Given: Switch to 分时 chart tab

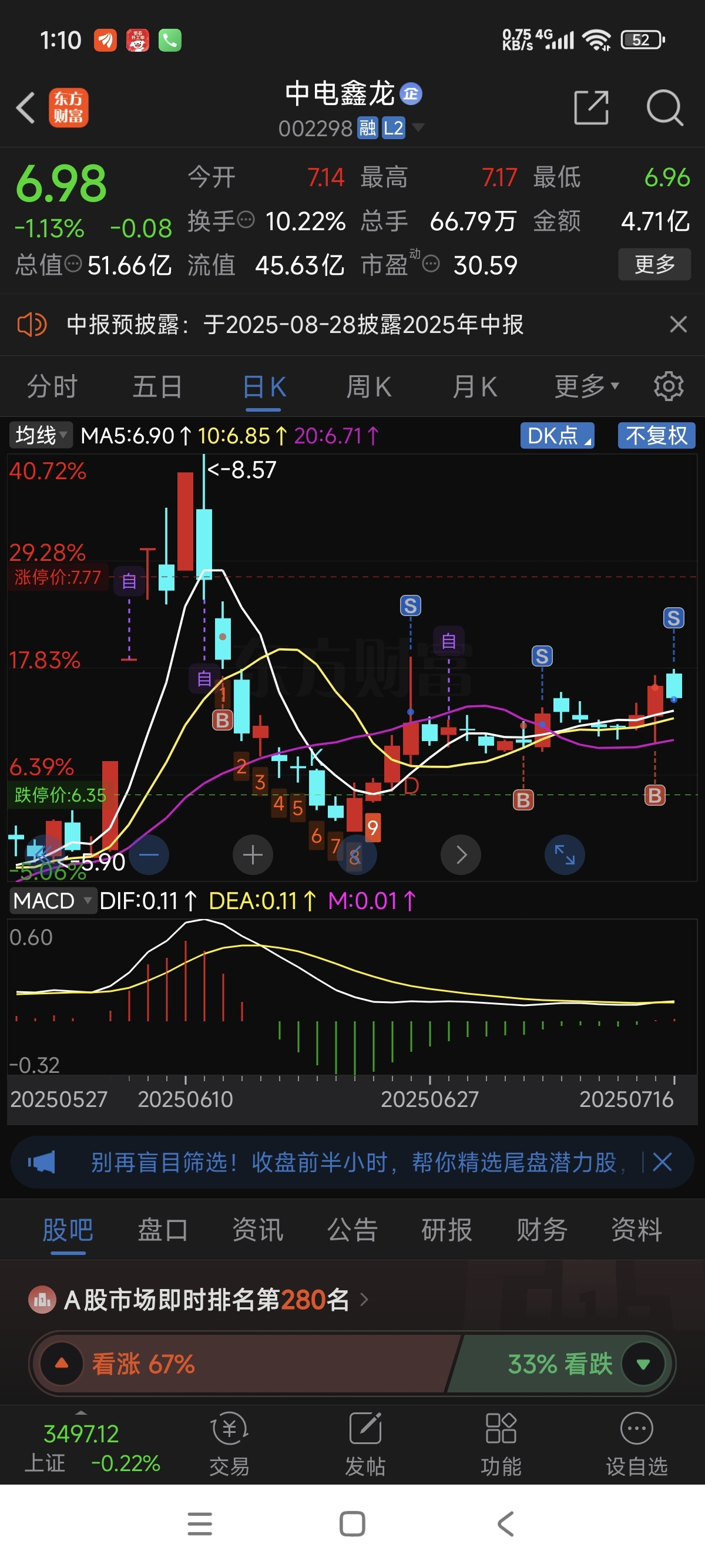Looking at the screenshot, I should (52, 386).
